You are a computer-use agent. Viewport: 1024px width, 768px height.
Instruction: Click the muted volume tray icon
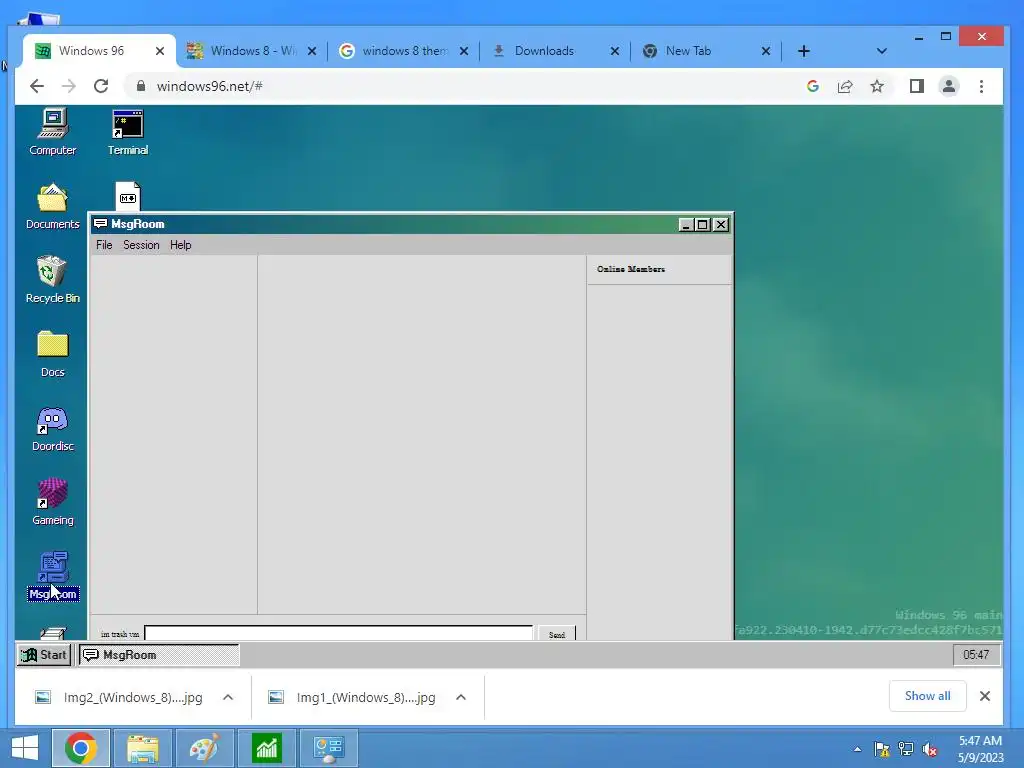(x=929, y=749)
